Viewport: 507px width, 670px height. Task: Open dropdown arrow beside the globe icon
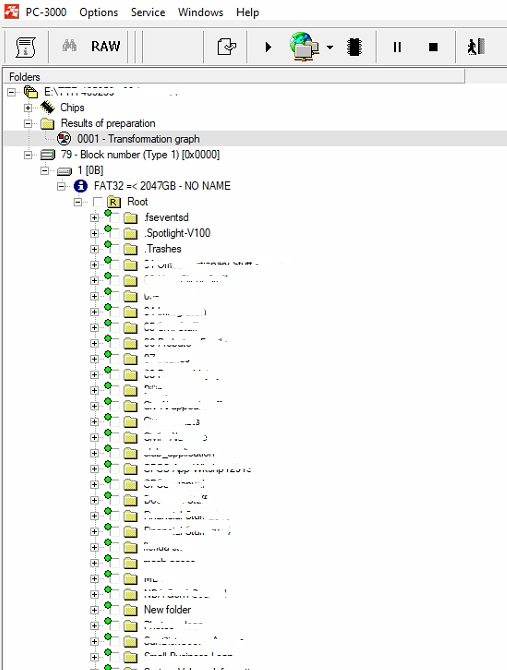coord(330,47)
